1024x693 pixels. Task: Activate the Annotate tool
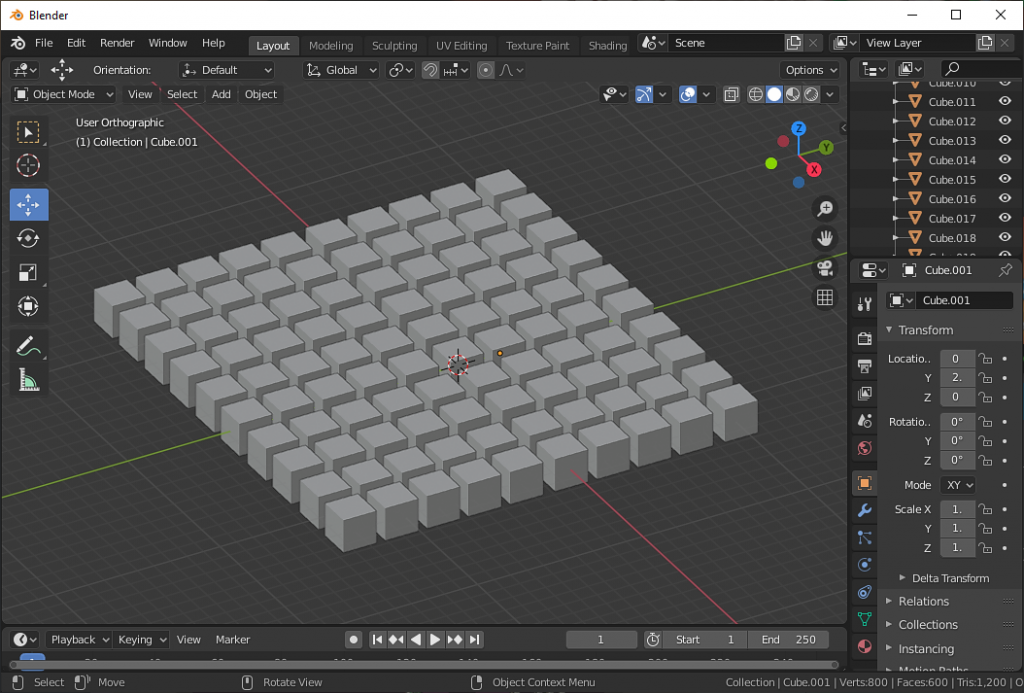point(28,347)
